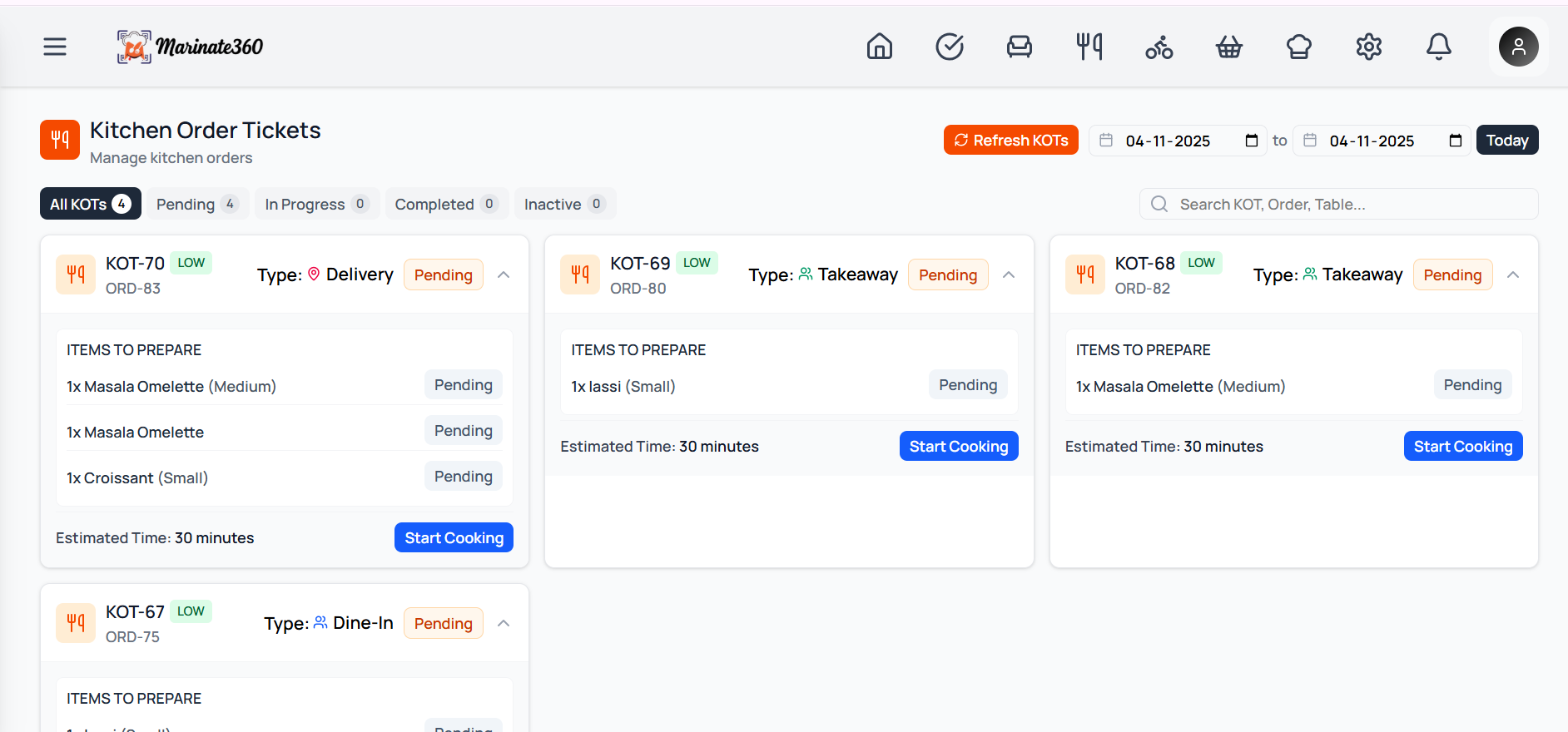Open the delivery bike icon
Image resolution: width=1568 pixels, height=732 pixels.
click(x=1159, y=47)
